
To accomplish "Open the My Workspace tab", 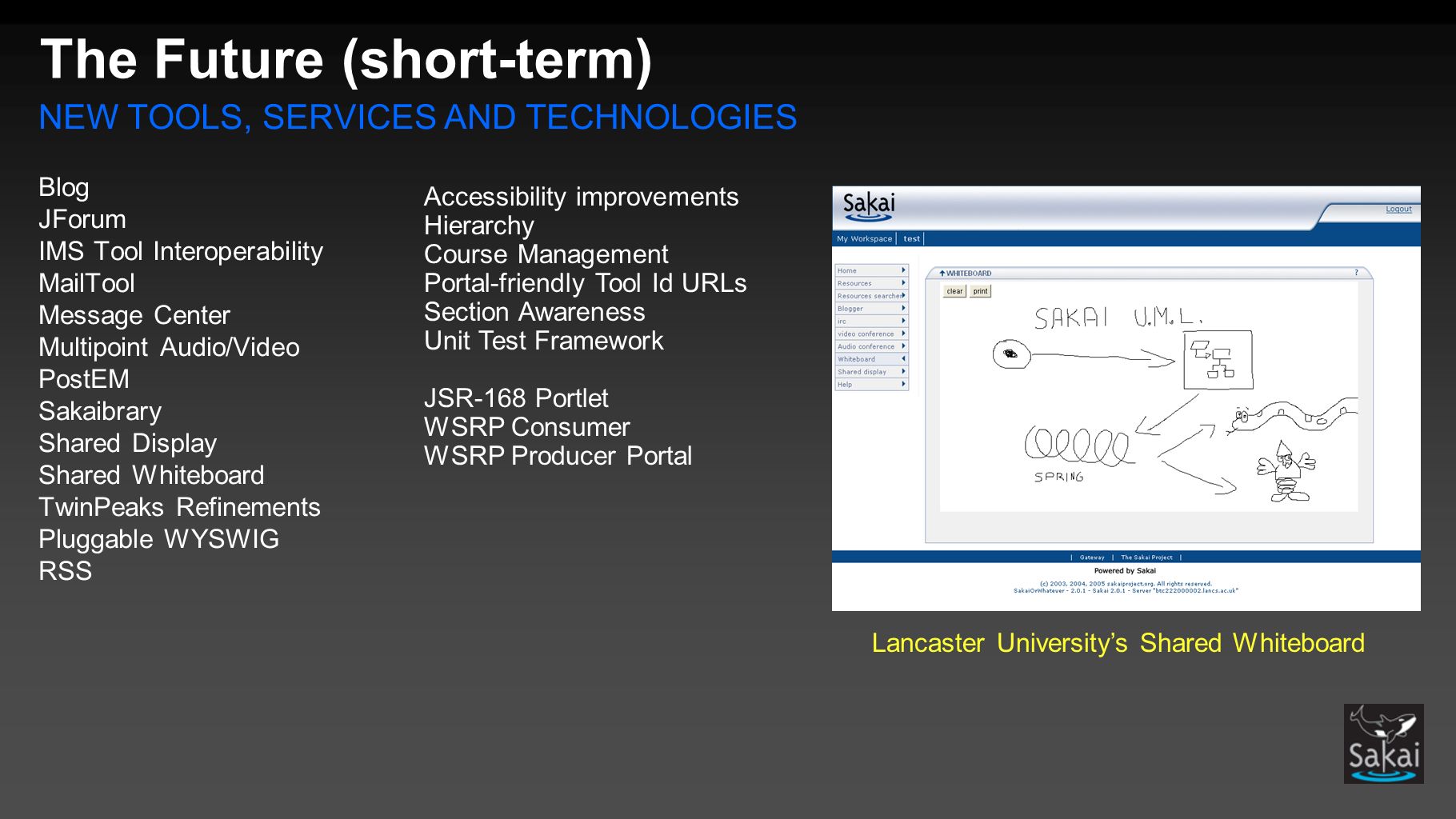I will pos(864,238).
